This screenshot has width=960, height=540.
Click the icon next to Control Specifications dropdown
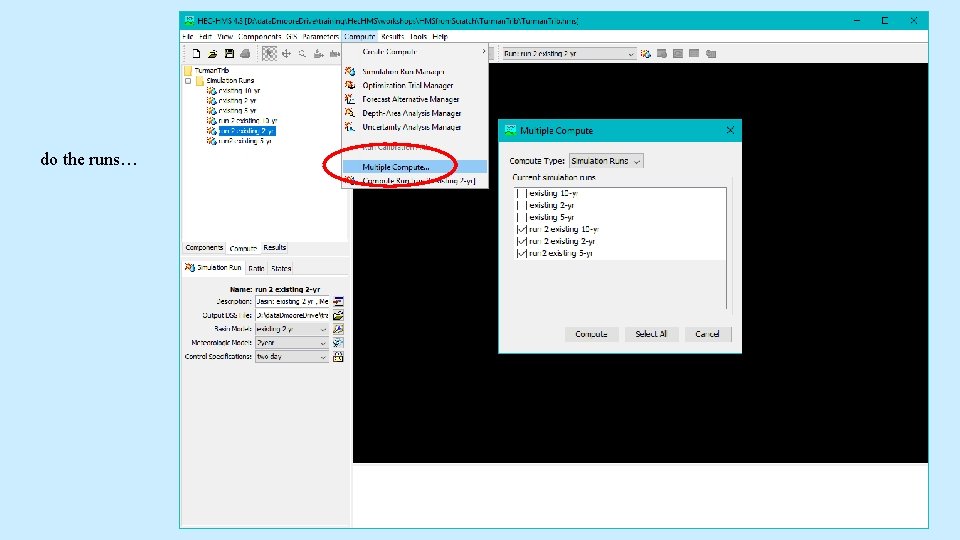[x=338, y=356]
